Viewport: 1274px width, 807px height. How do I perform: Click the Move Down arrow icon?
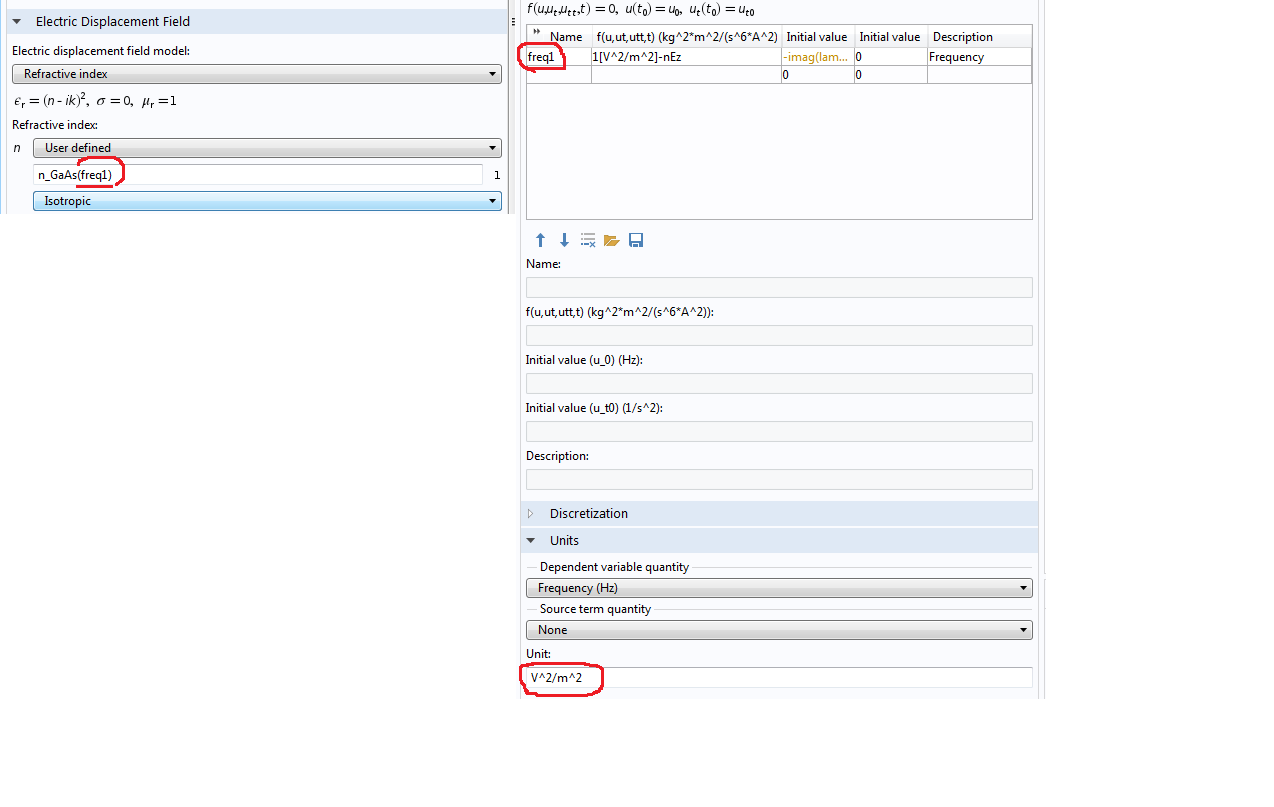click(x=564, y=240)
